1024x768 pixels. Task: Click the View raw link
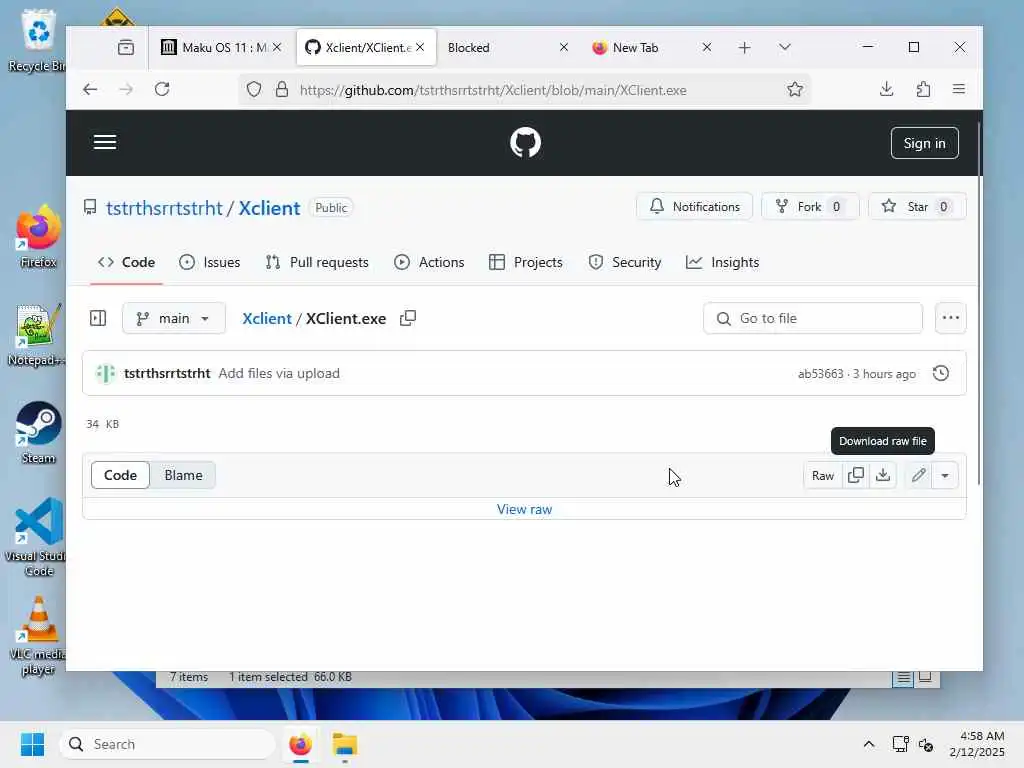point(524,509)
